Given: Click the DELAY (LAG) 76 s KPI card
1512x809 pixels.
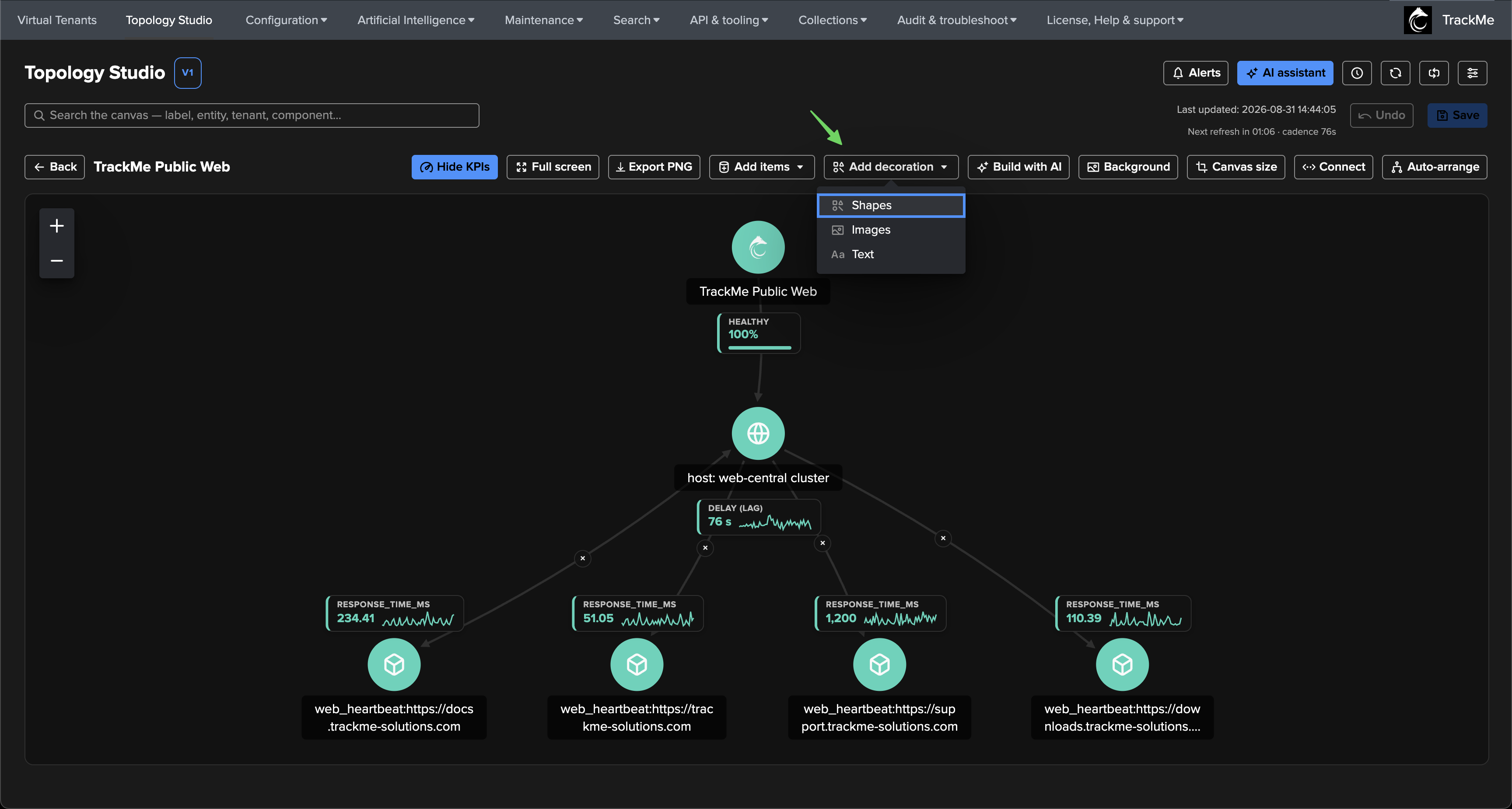Looking at the screenshot, I should (758, 517).
